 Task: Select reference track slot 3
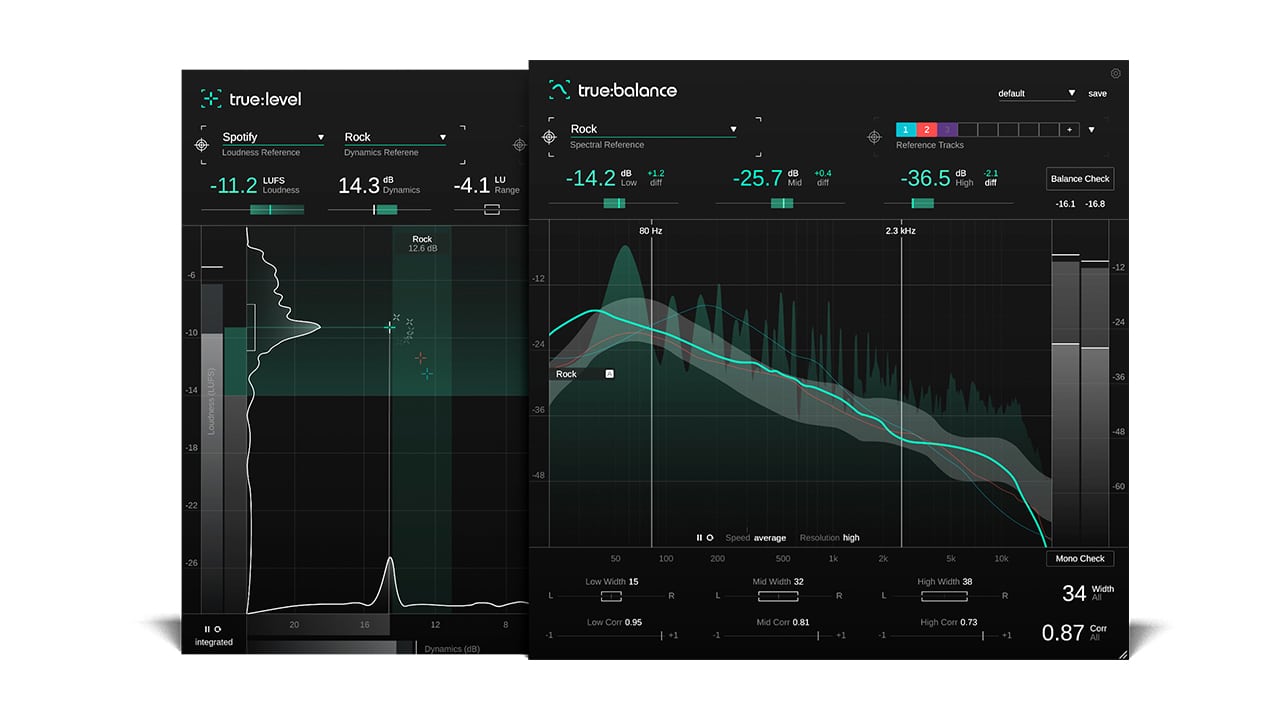[x=947, y=130]
